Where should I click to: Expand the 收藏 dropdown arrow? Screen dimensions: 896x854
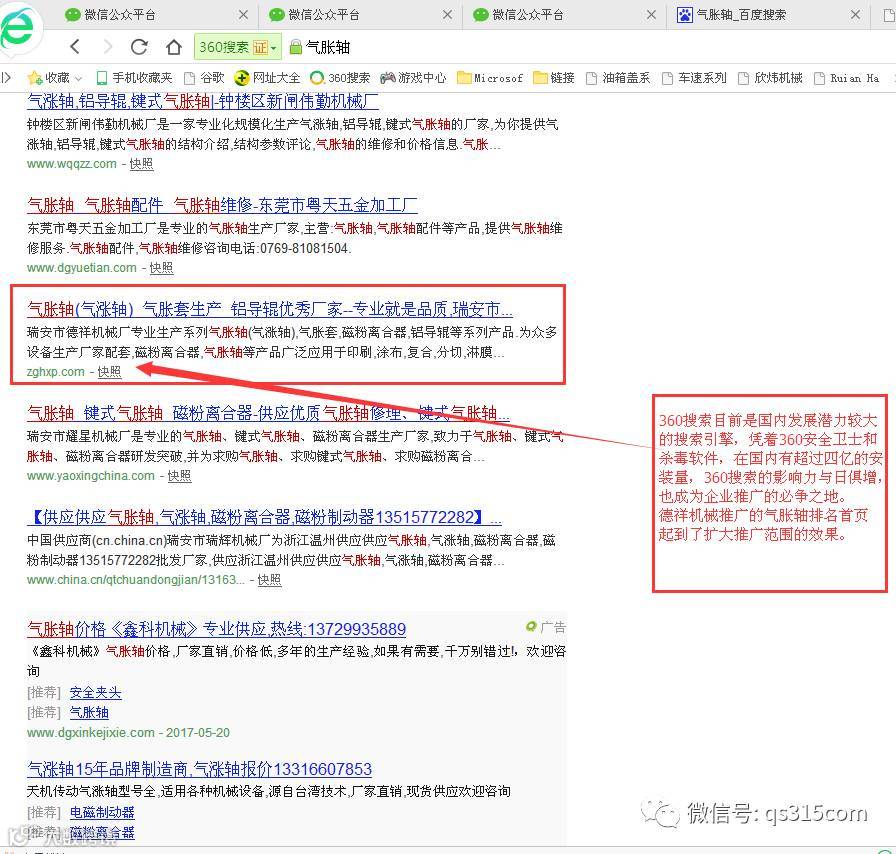(78, 78)
